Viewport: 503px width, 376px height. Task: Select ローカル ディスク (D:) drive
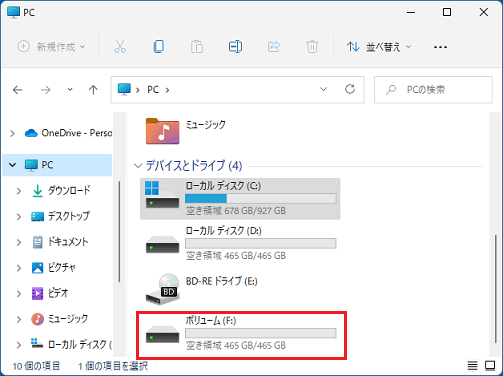click(x=240, y=244)
